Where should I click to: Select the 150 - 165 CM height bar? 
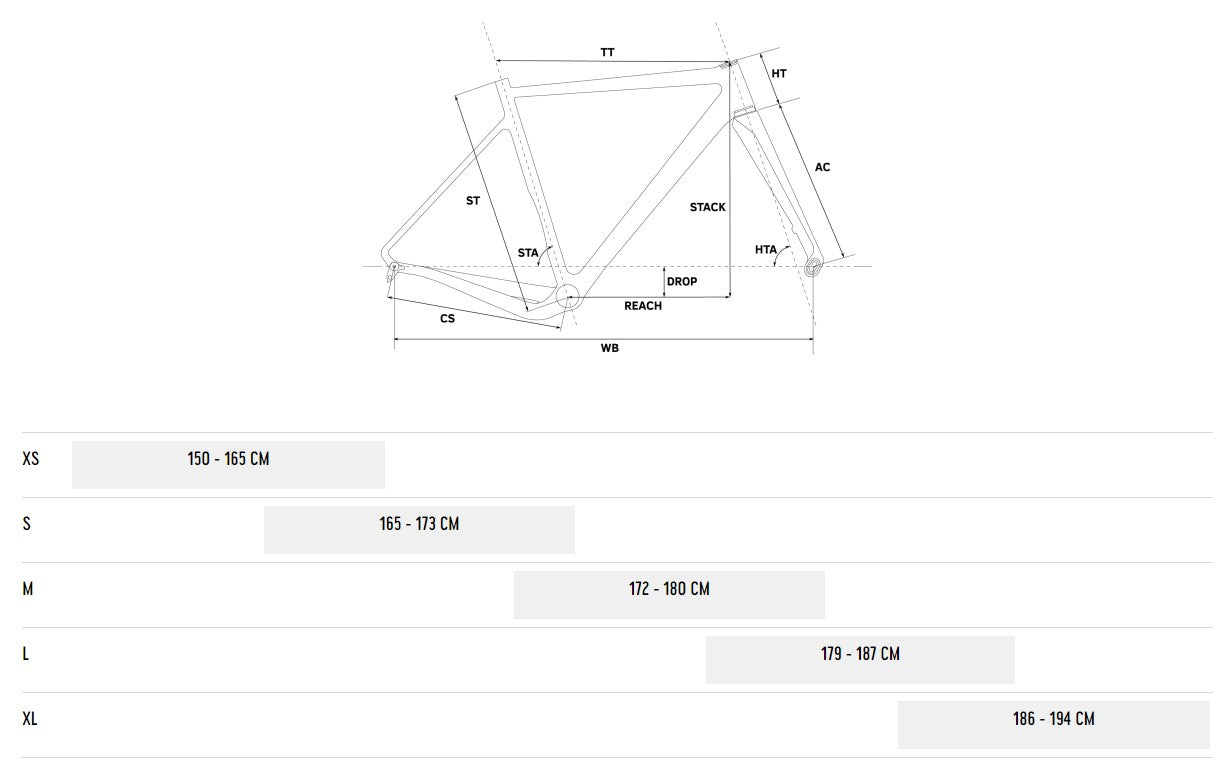tap(228, 464)
